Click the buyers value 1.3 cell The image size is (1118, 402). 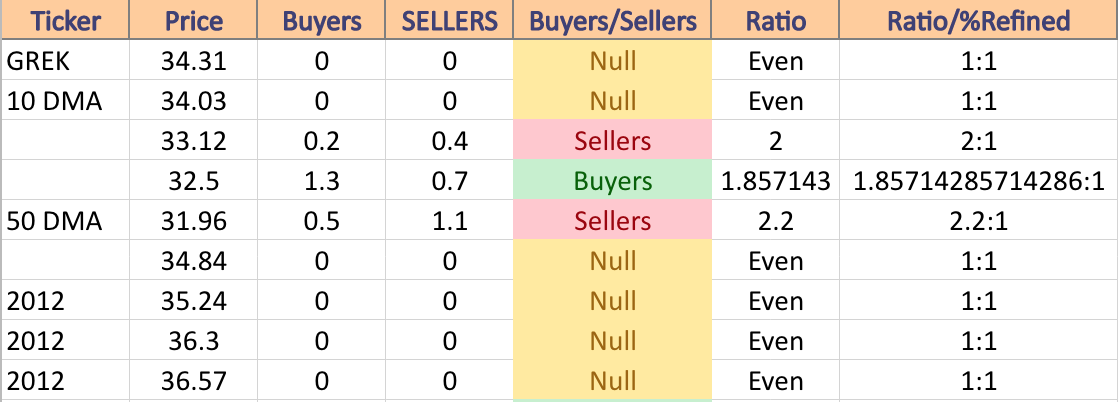(321, 180)
